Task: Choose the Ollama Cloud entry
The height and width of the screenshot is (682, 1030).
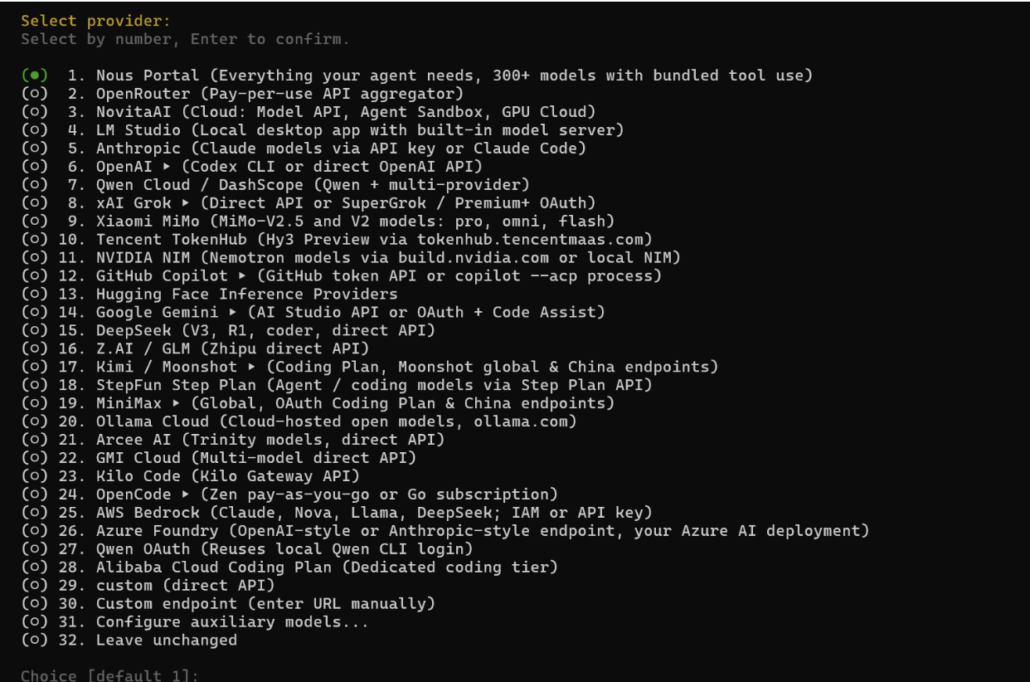Action: pyautogui.click(x=299, y=422)
